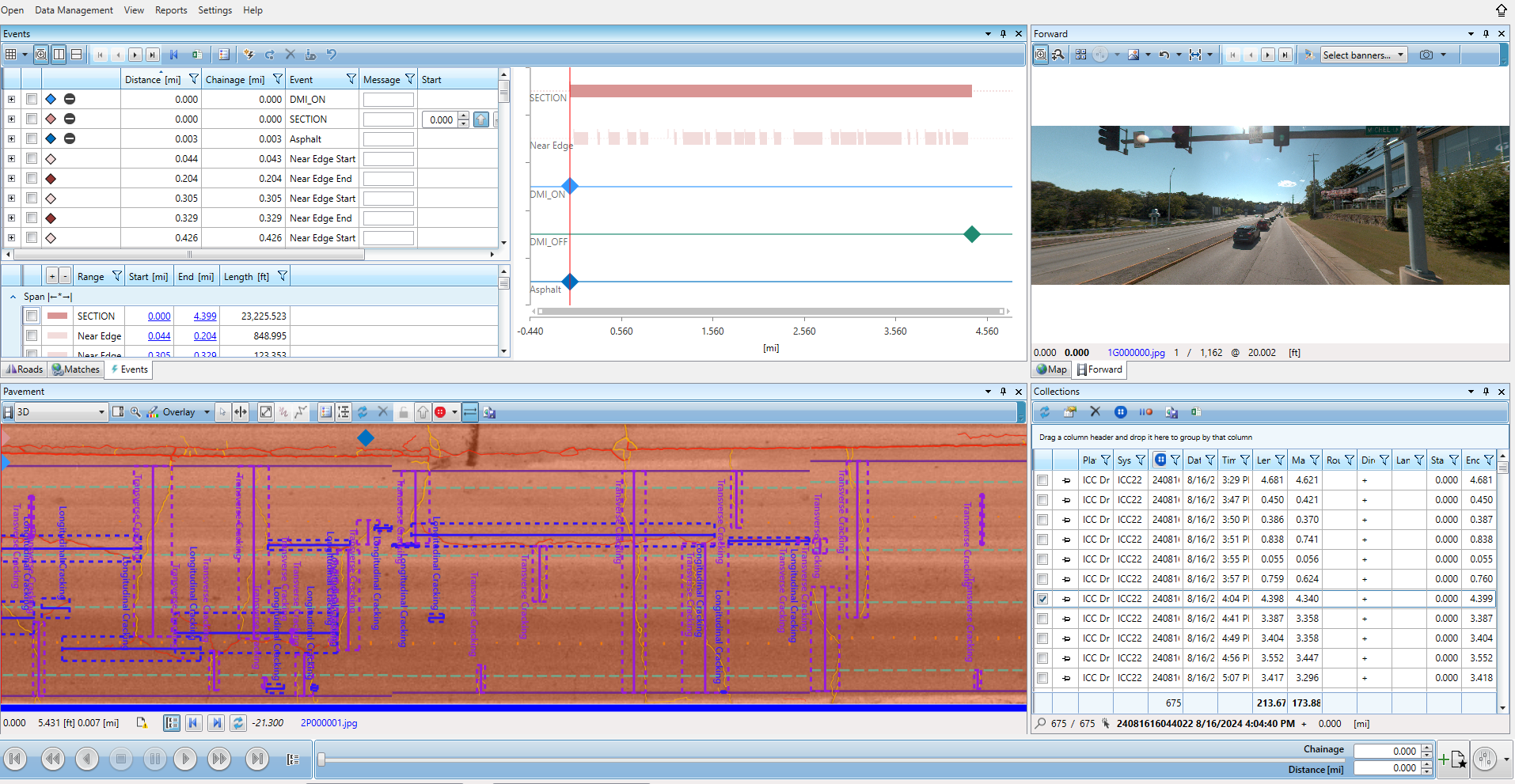Screen dimensions: 1515x784
Task: Open the 3D view mode dropdown
Action: tap(100, 411)
